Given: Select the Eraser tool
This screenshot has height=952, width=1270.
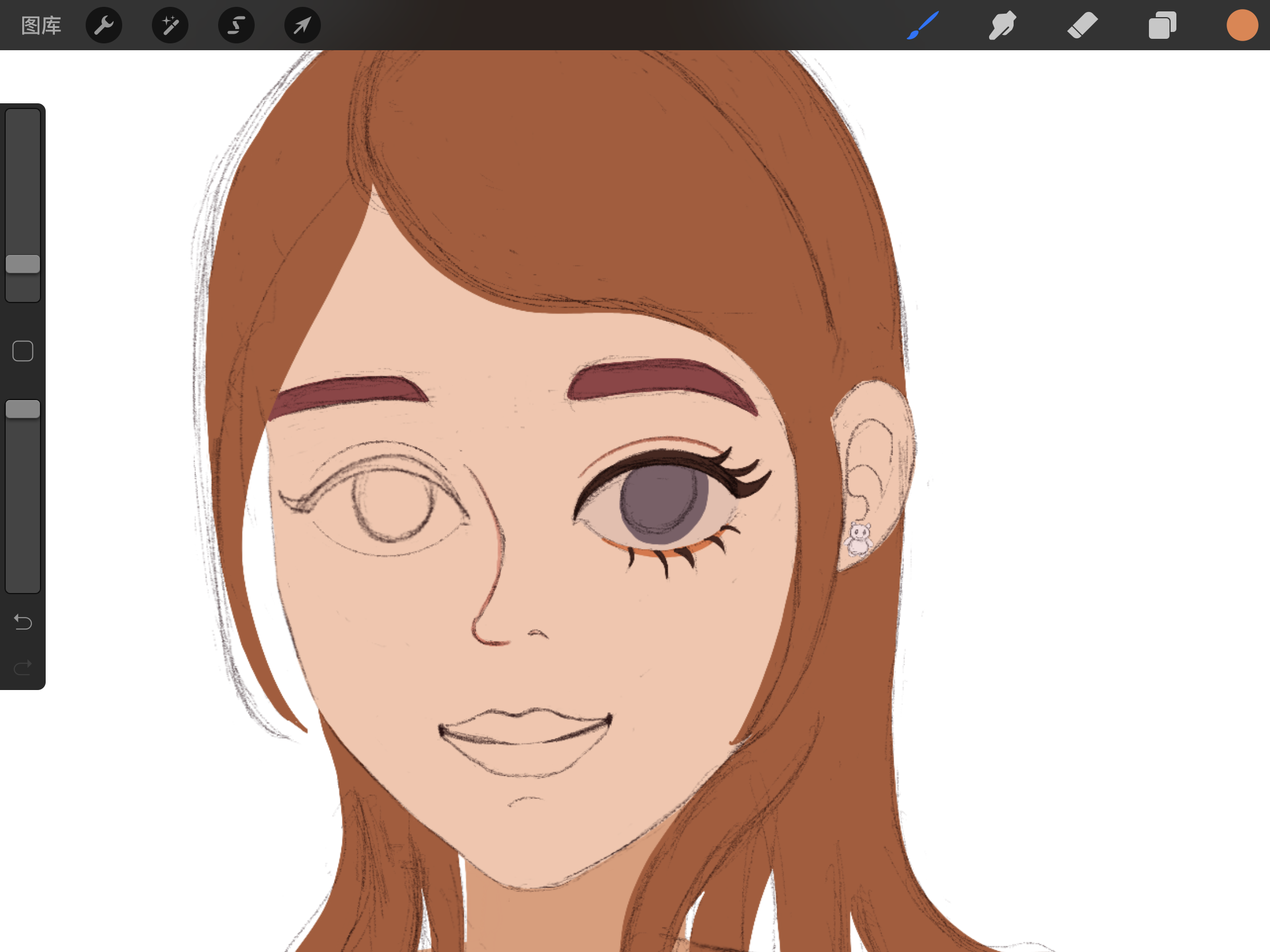Looking at the screenshot, I should pos(1082,25).
